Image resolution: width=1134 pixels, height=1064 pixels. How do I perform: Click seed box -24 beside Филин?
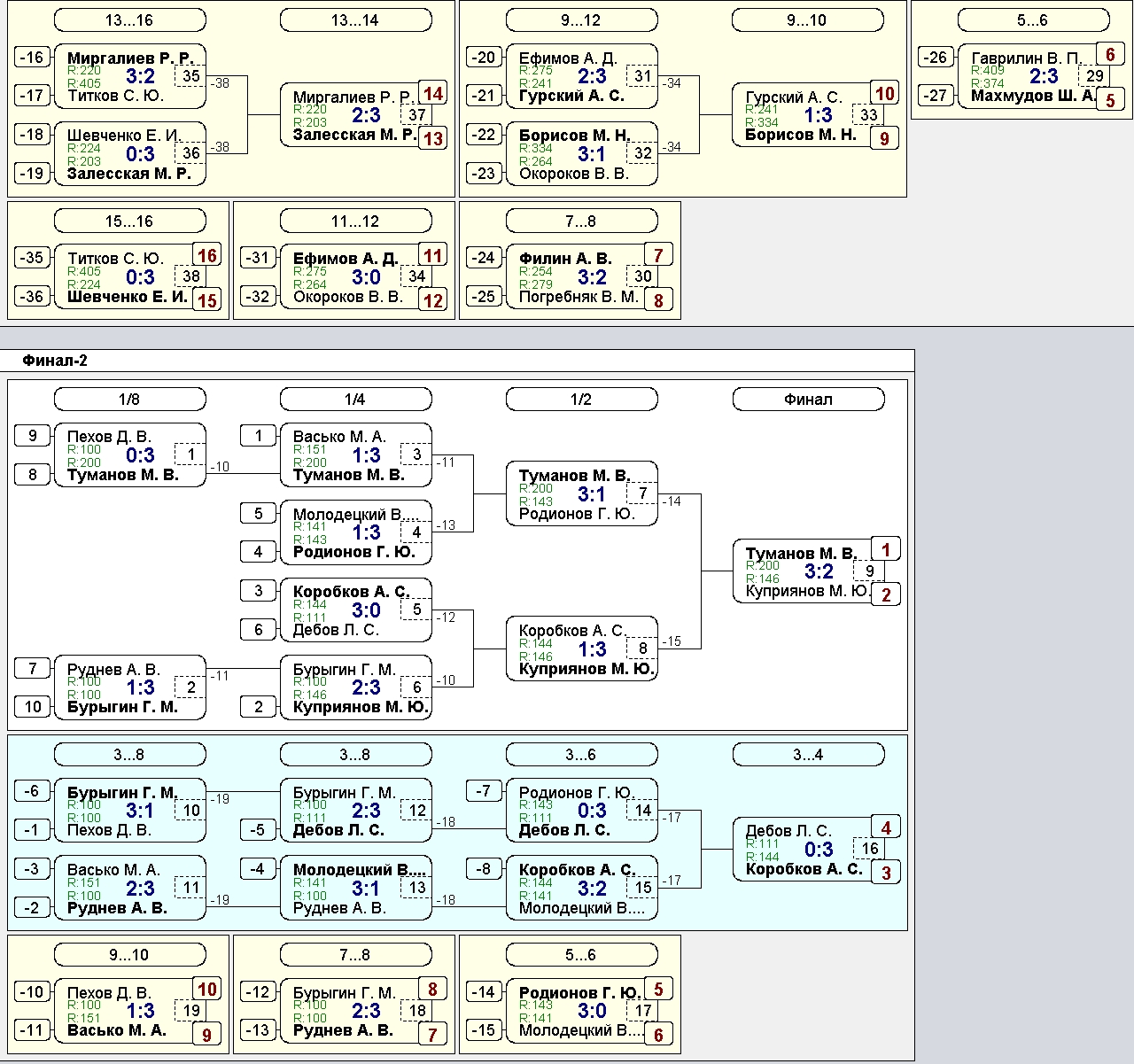(484, 258)
